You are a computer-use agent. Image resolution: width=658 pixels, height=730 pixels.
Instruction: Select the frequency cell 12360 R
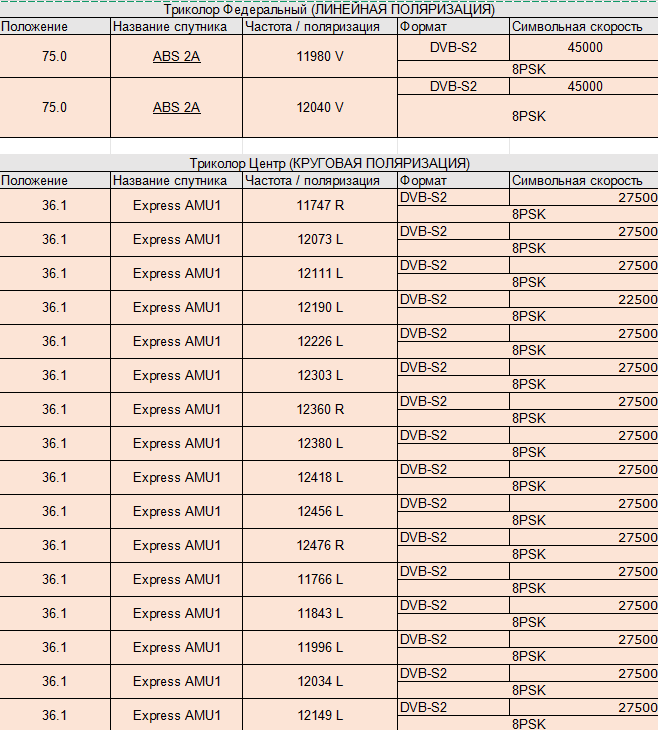(320, 409)
